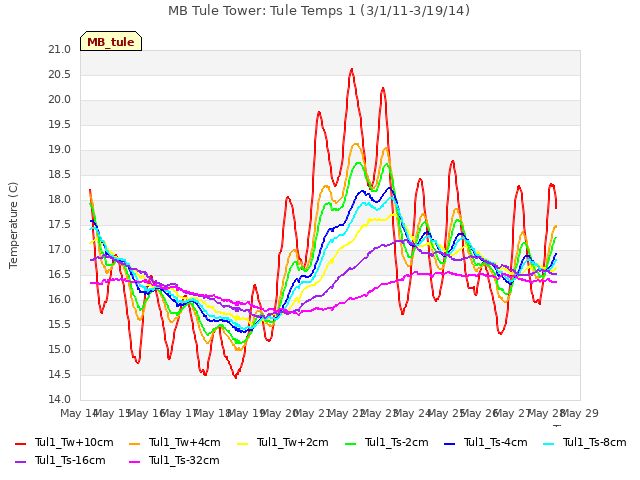The width and height of the screenshot is (640, 480).
Task: Click the purple Tul1_Ts-16cm legend swatch
Action: click(20, 461)
